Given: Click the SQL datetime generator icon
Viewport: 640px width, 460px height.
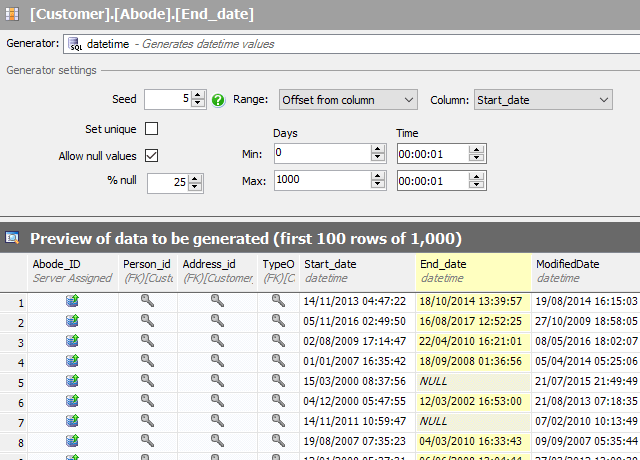Looking at the screenshot, I should tap(75, 44).
